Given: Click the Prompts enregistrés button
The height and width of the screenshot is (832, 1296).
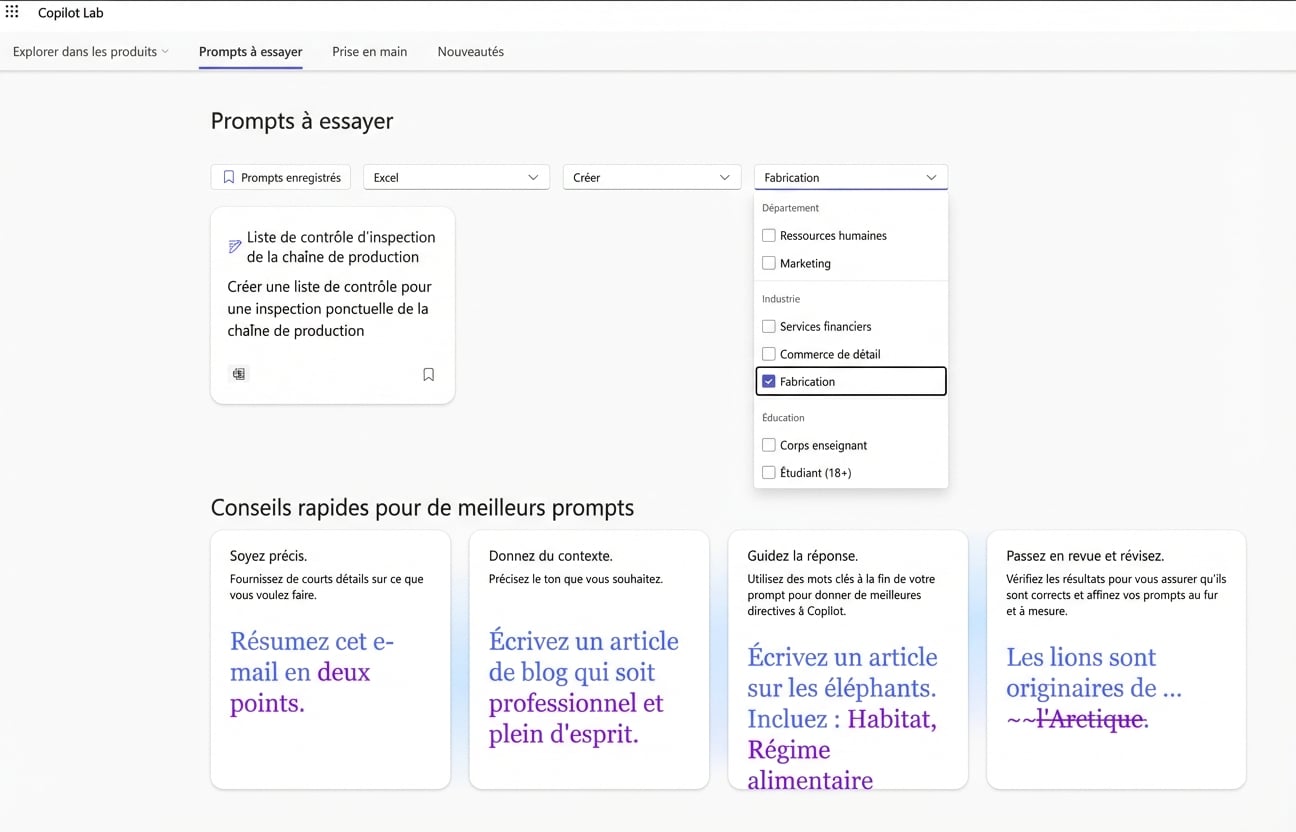Looking at the screenshot, I should 280,176.
